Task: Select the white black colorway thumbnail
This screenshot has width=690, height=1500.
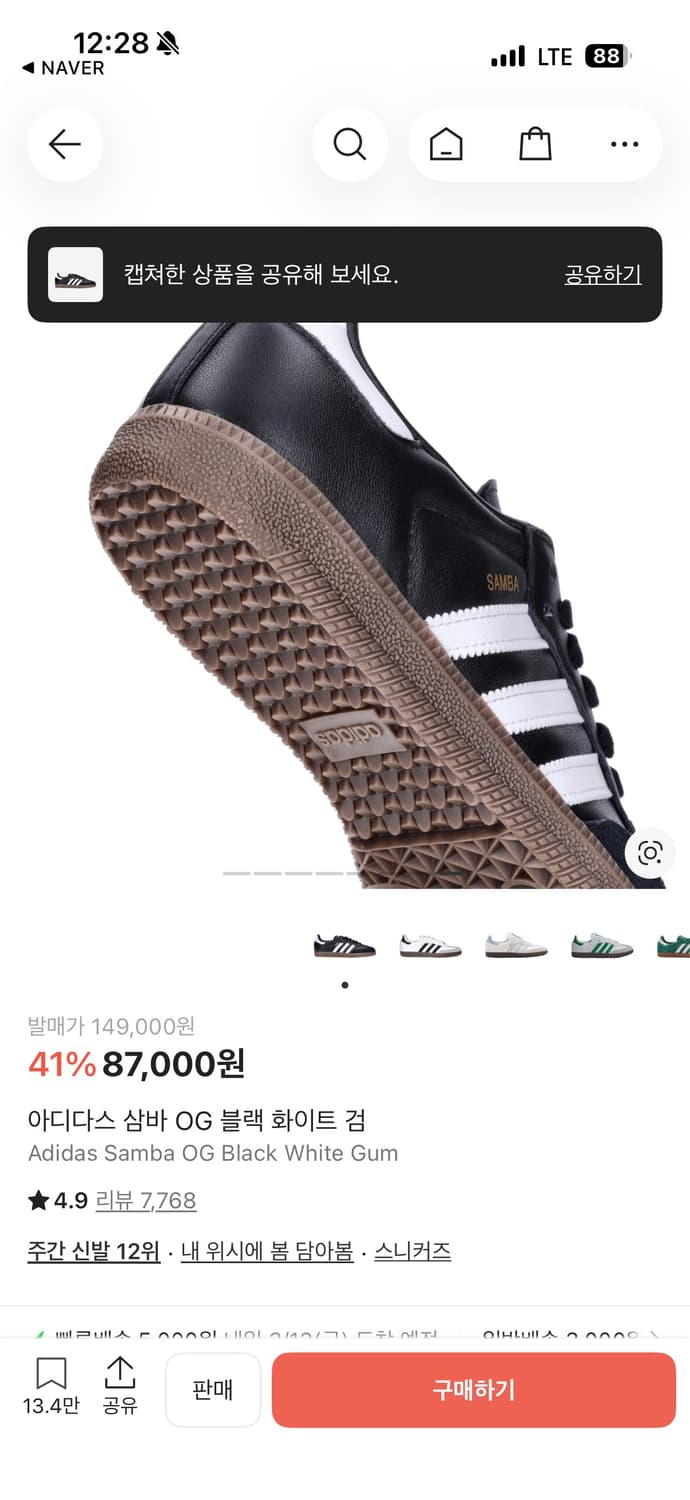Action: coord(430,945)
